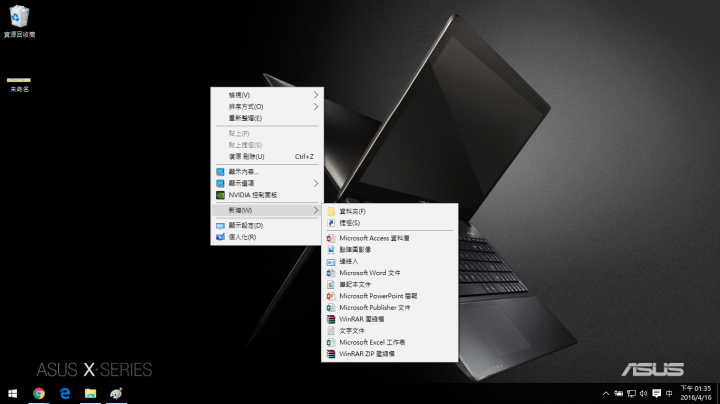The height and width of the screenshot is (404, 720).
Task: Select the 未命名 desktop item
Action: 19,85
